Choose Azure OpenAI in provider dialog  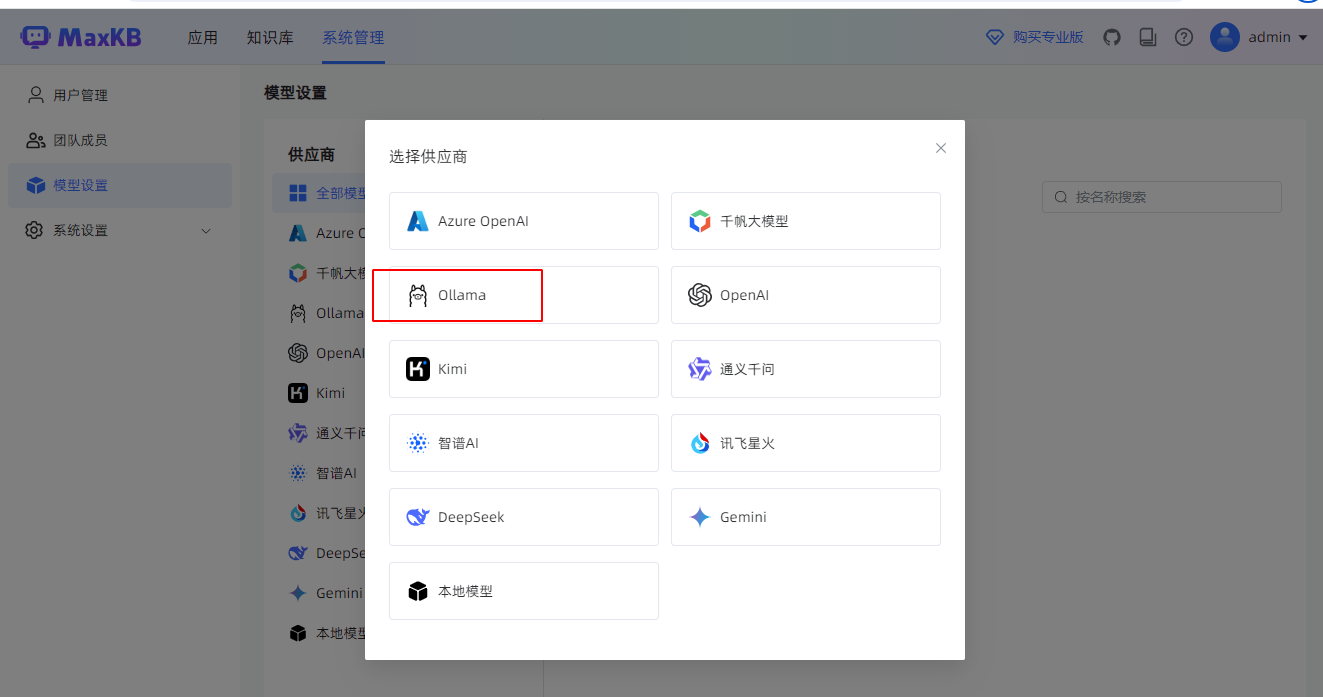pos(523,221)
